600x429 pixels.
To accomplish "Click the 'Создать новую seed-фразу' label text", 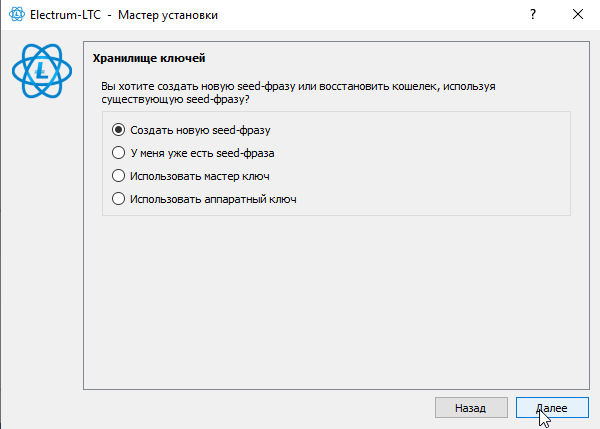I will coord(200,130).
